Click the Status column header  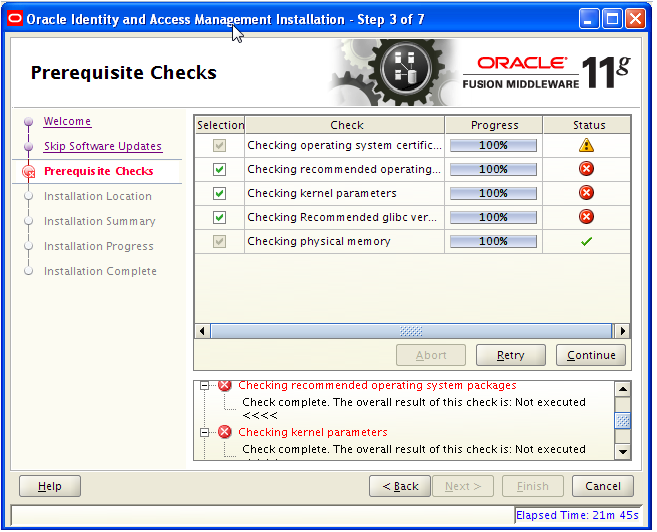click(x=589, y=125)
